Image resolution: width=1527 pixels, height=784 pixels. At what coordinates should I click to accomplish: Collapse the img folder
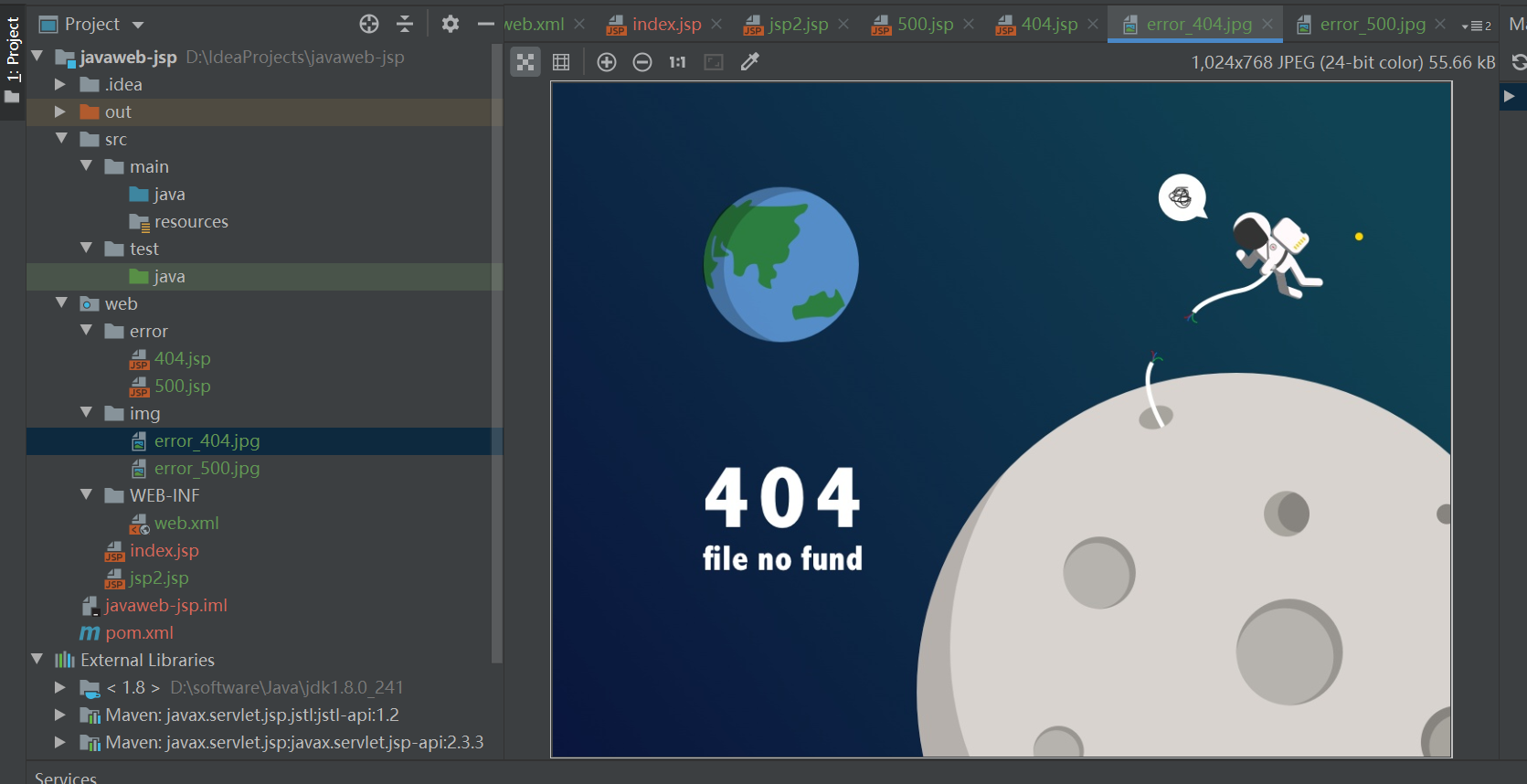(86, 413)
